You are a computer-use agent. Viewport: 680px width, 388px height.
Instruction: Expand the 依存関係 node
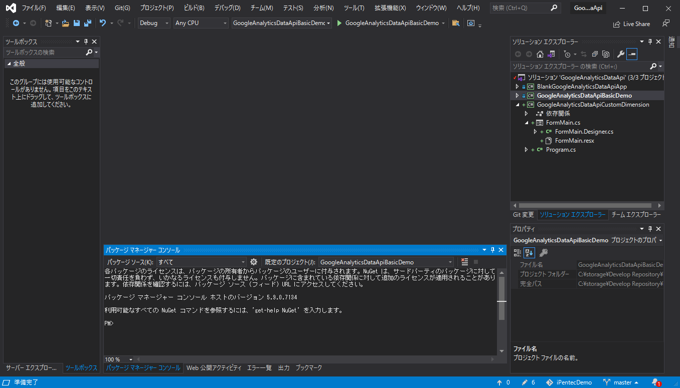coord(526,114)
